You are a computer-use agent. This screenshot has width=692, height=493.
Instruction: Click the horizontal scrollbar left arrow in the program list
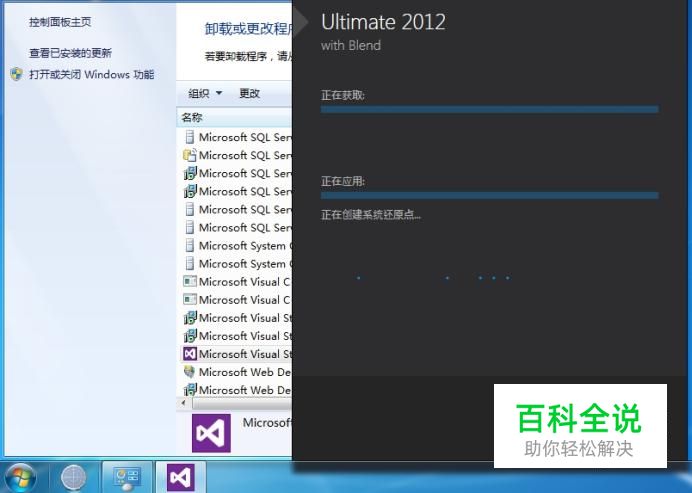[184, 403]
